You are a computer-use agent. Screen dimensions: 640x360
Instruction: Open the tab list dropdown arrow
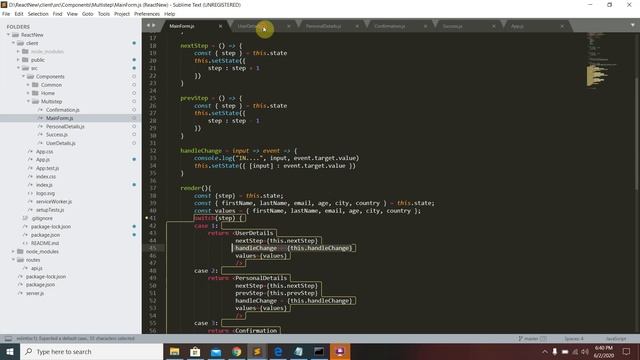633,25
